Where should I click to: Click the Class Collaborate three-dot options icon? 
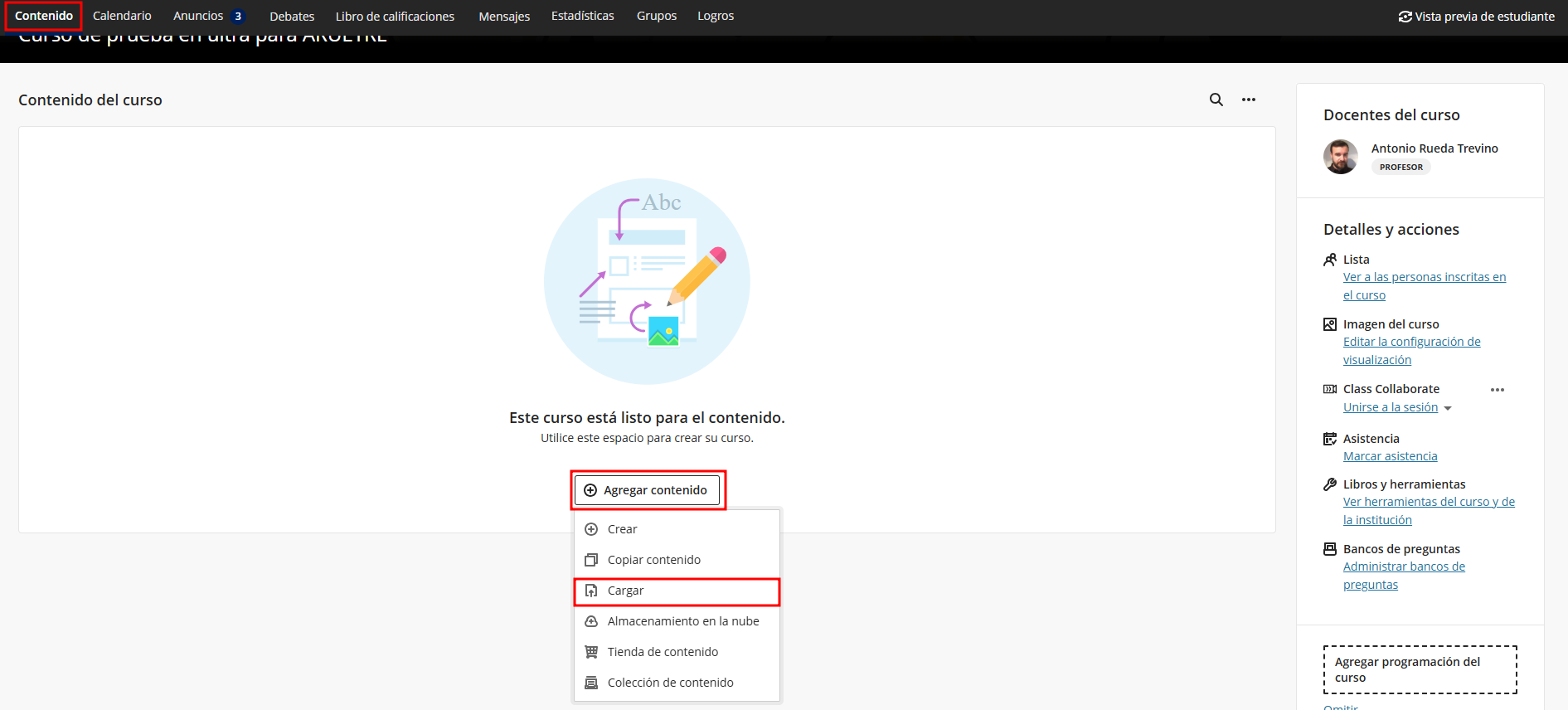point(1497,390)
